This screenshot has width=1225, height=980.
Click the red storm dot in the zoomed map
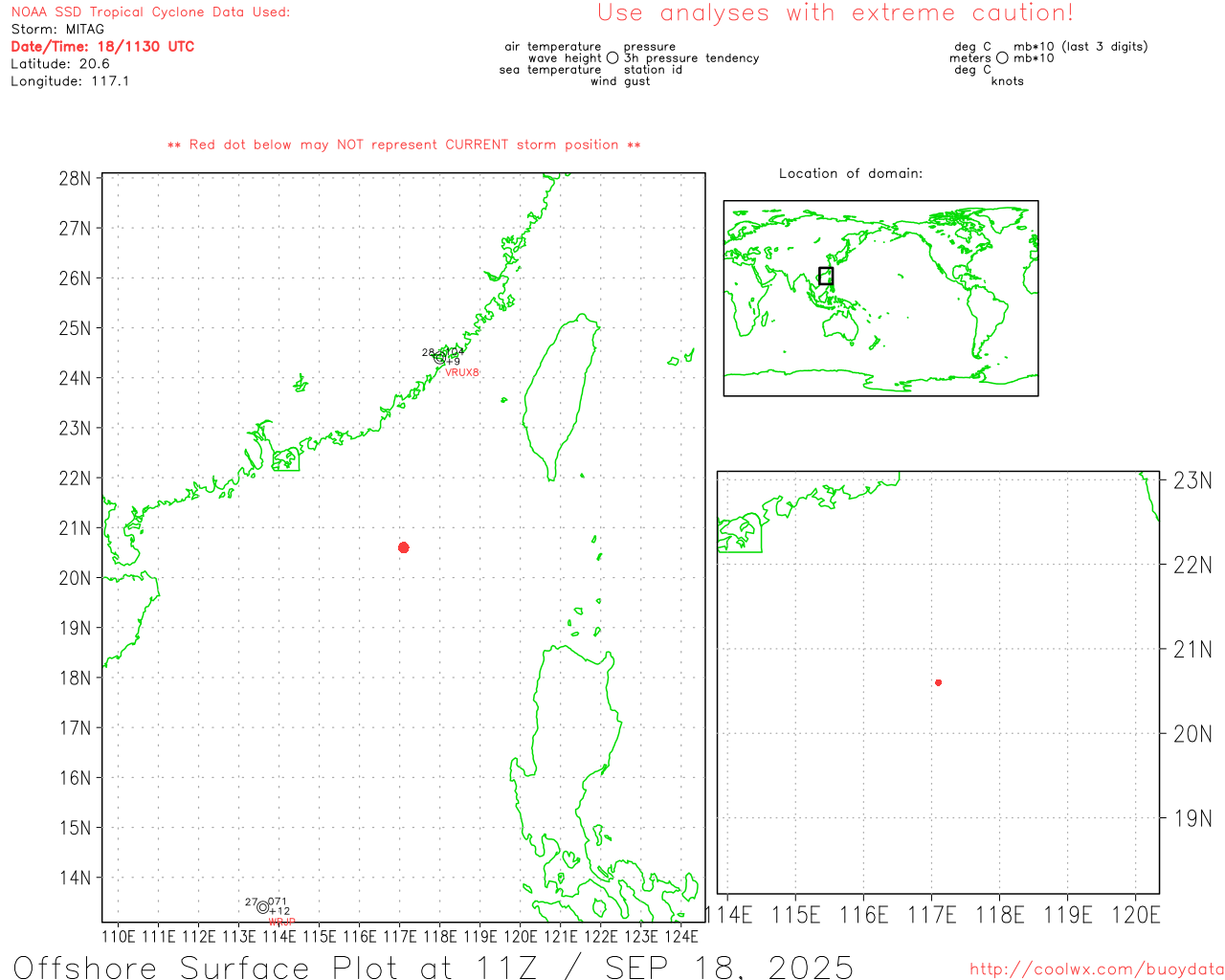click(939, 682)
